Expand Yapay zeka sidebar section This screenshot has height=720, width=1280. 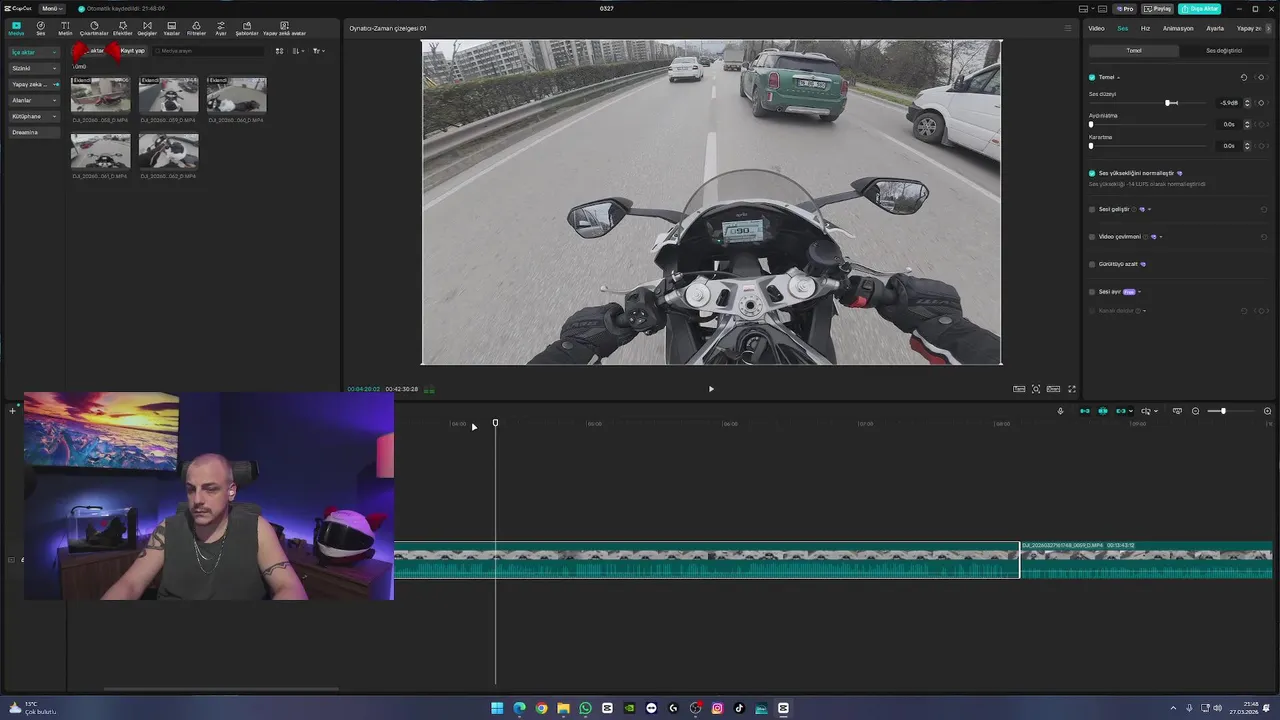click(x=34, y=84)
